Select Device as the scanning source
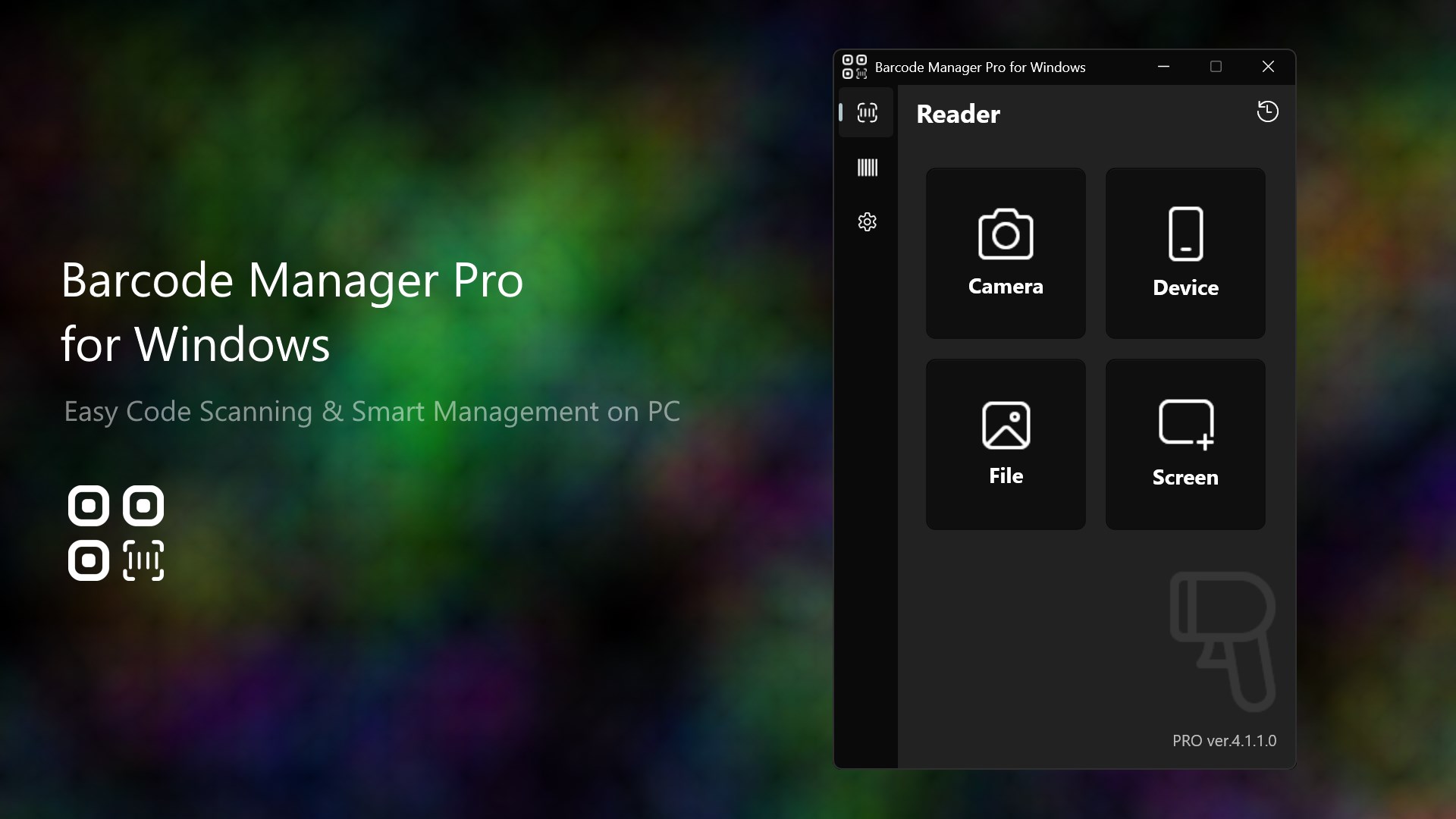Viewport: 1456px width, 819px height. click(1185, 253)
